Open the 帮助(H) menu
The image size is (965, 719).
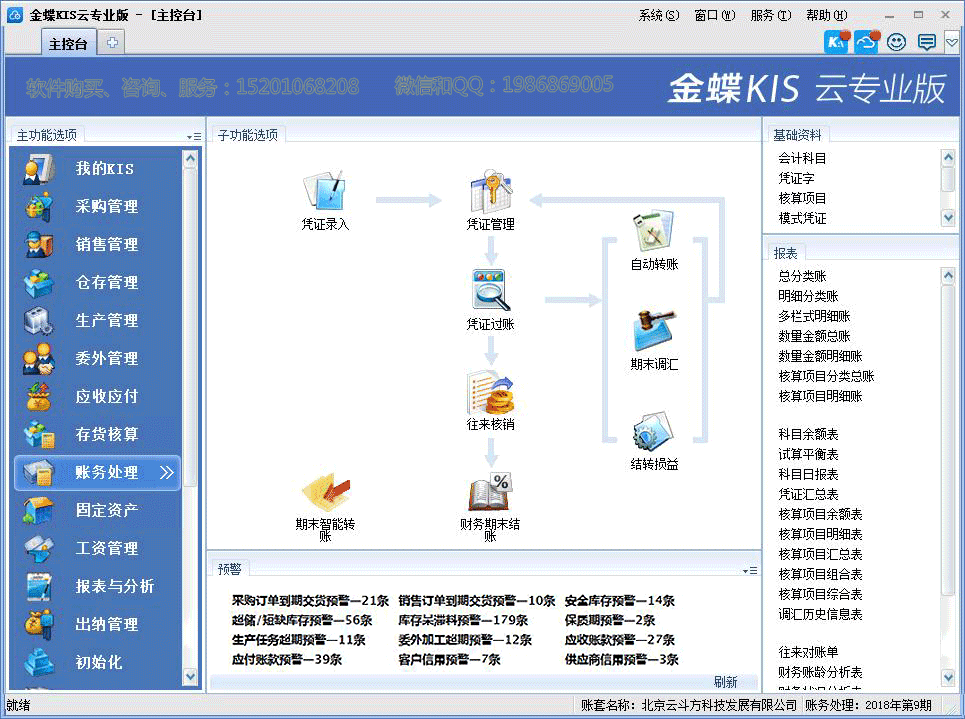point(826,15)
